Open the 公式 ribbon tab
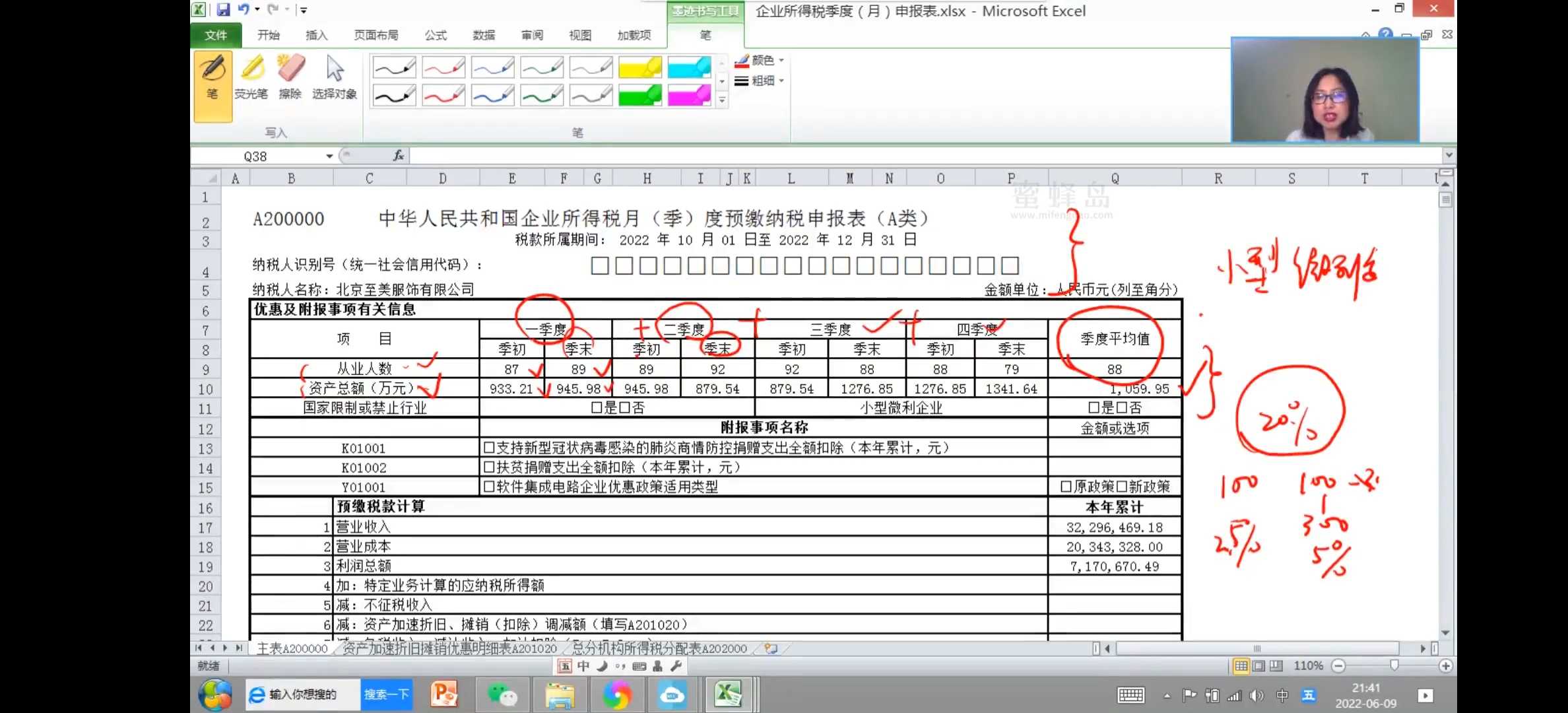The width and height of the screenshot is (1568, 713). 436,35
